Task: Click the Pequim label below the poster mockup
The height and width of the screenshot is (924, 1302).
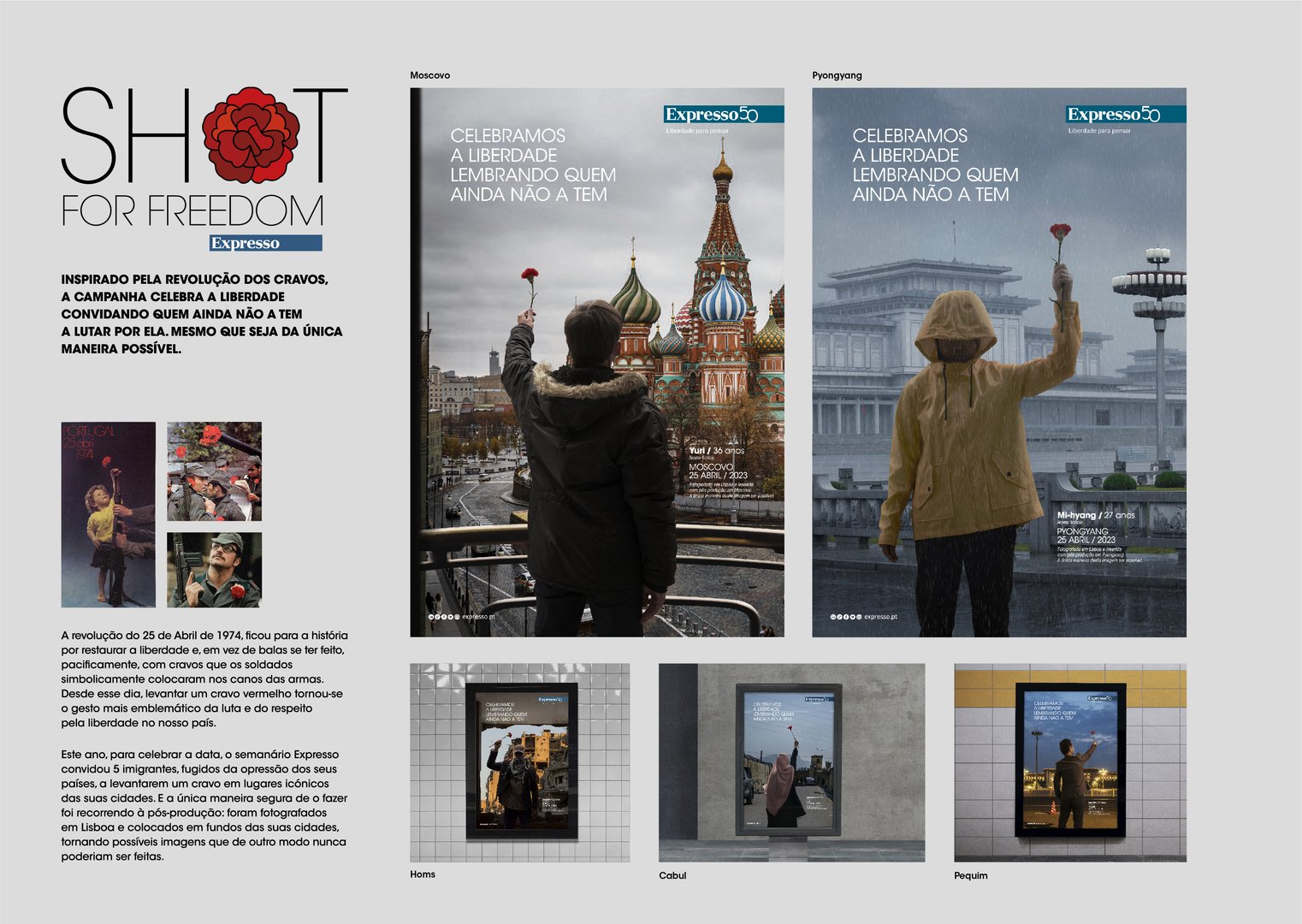Action: [970, 875]
